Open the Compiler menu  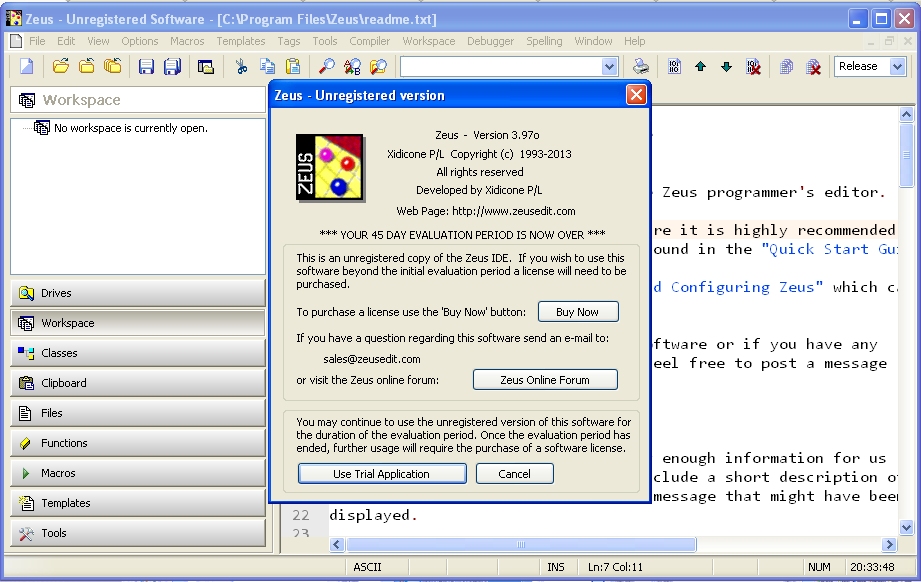pyautogui.click(x=369, y=41)
